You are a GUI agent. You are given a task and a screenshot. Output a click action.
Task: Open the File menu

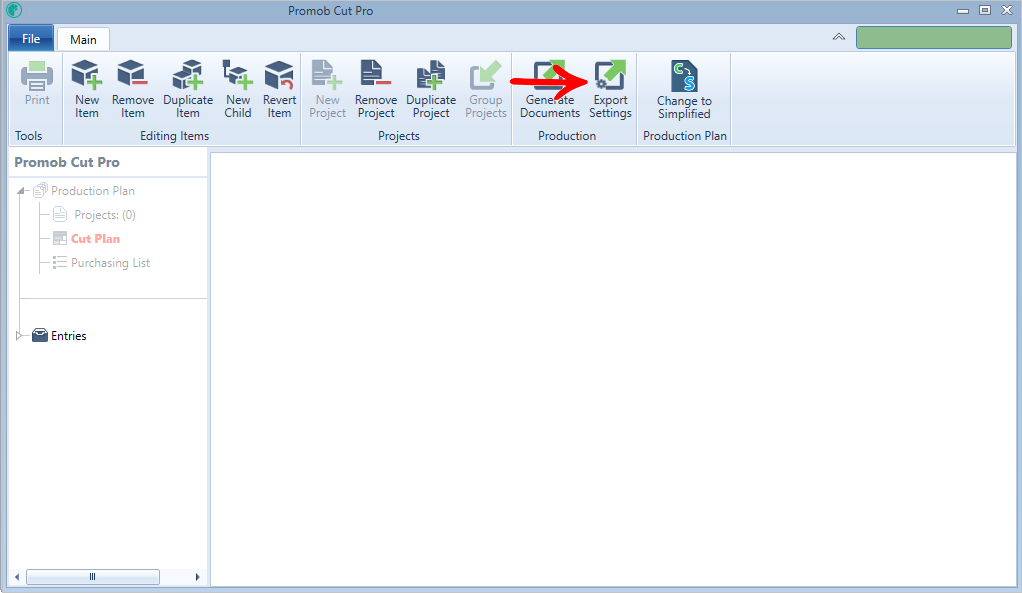pos(31,38)
